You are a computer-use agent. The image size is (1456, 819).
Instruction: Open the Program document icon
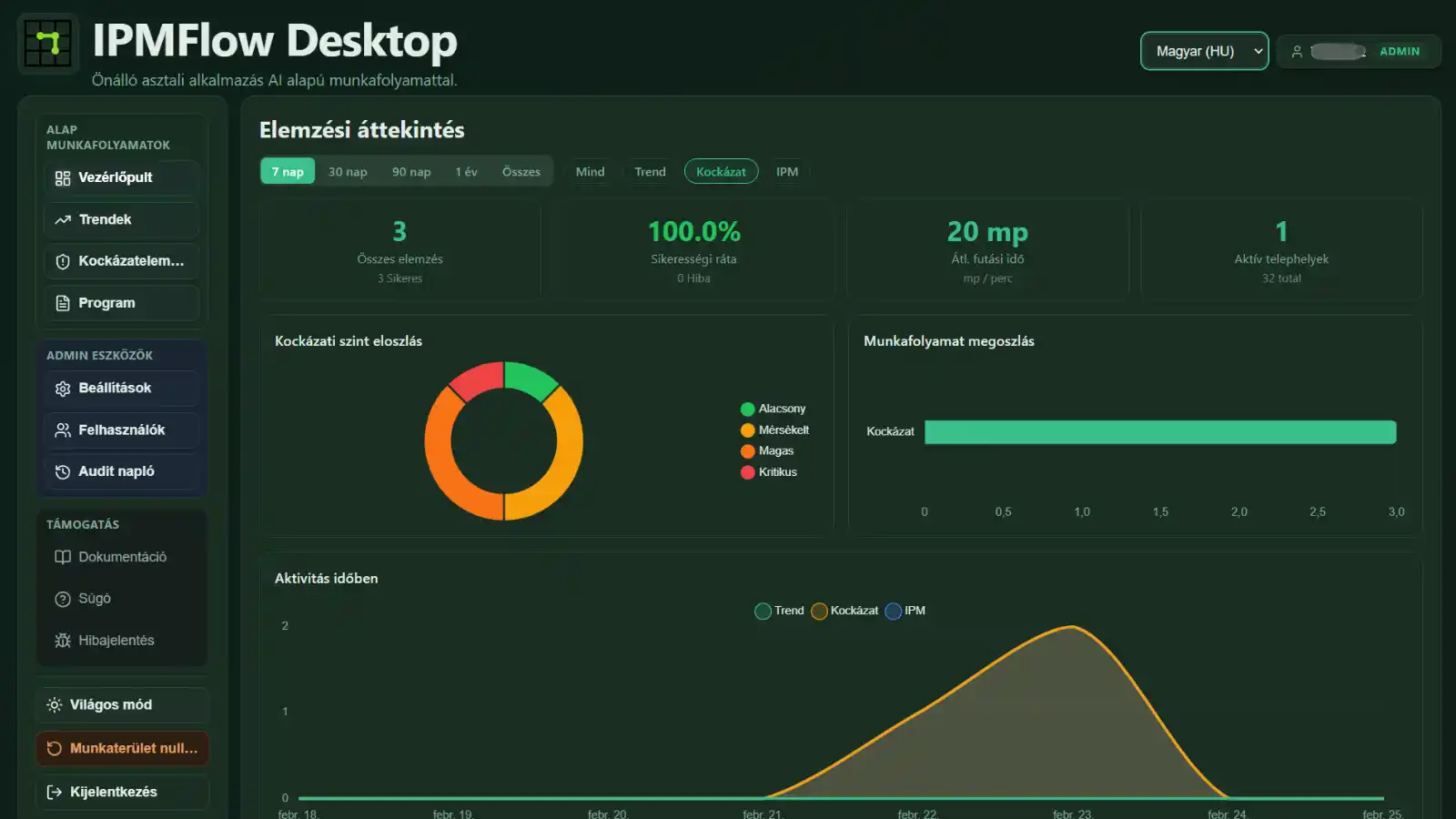click(x=62, y=303)
